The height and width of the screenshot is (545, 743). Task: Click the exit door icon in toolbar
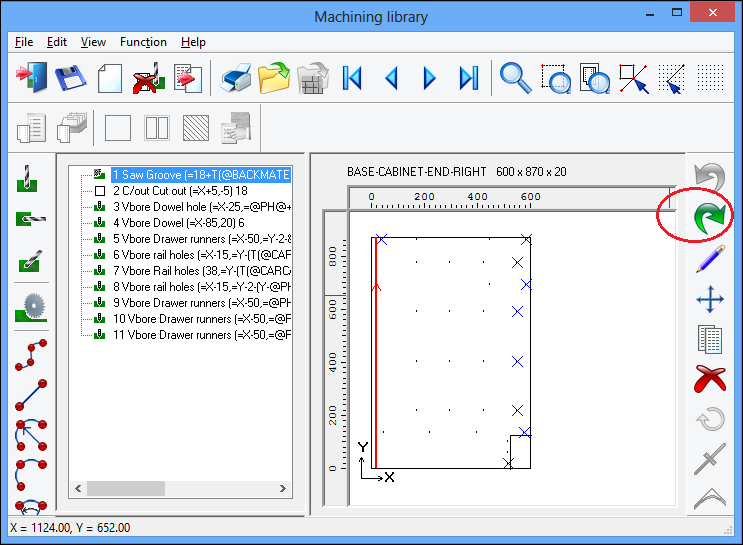31,78
